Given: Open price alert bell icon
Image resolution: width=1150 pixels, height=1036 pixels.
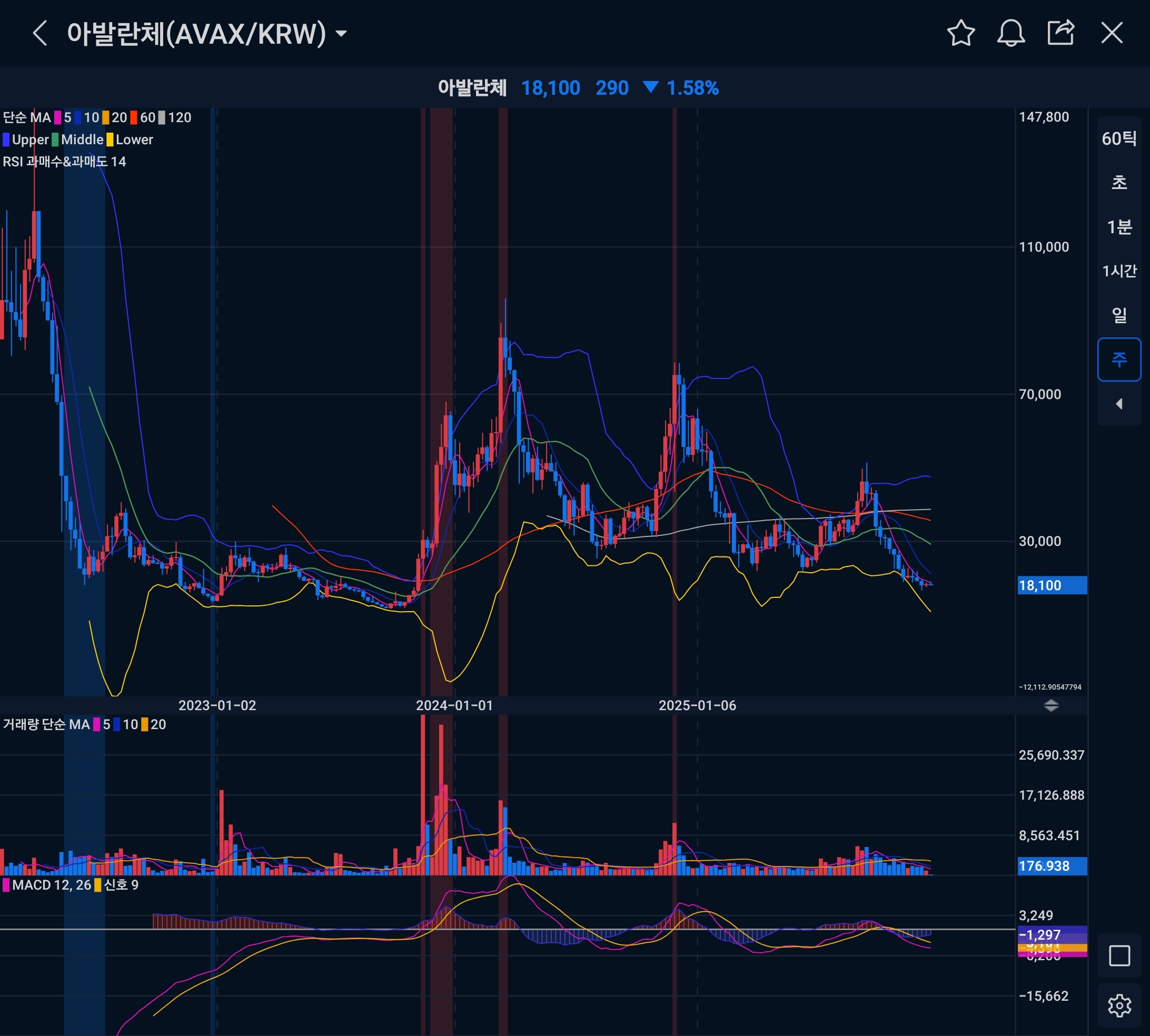Looking at the screenshot, I should (1010, 33).
